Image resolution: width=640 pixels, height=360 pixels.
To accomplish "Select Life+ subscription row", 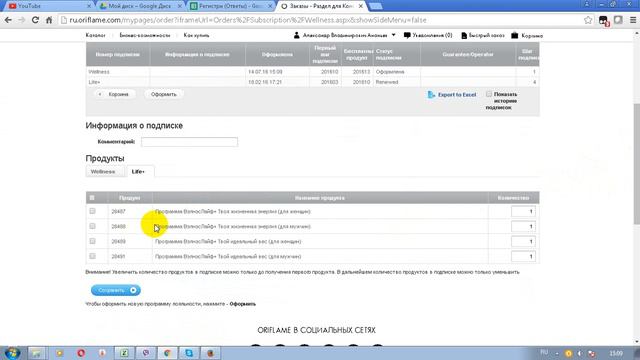I will pos(312,82).
